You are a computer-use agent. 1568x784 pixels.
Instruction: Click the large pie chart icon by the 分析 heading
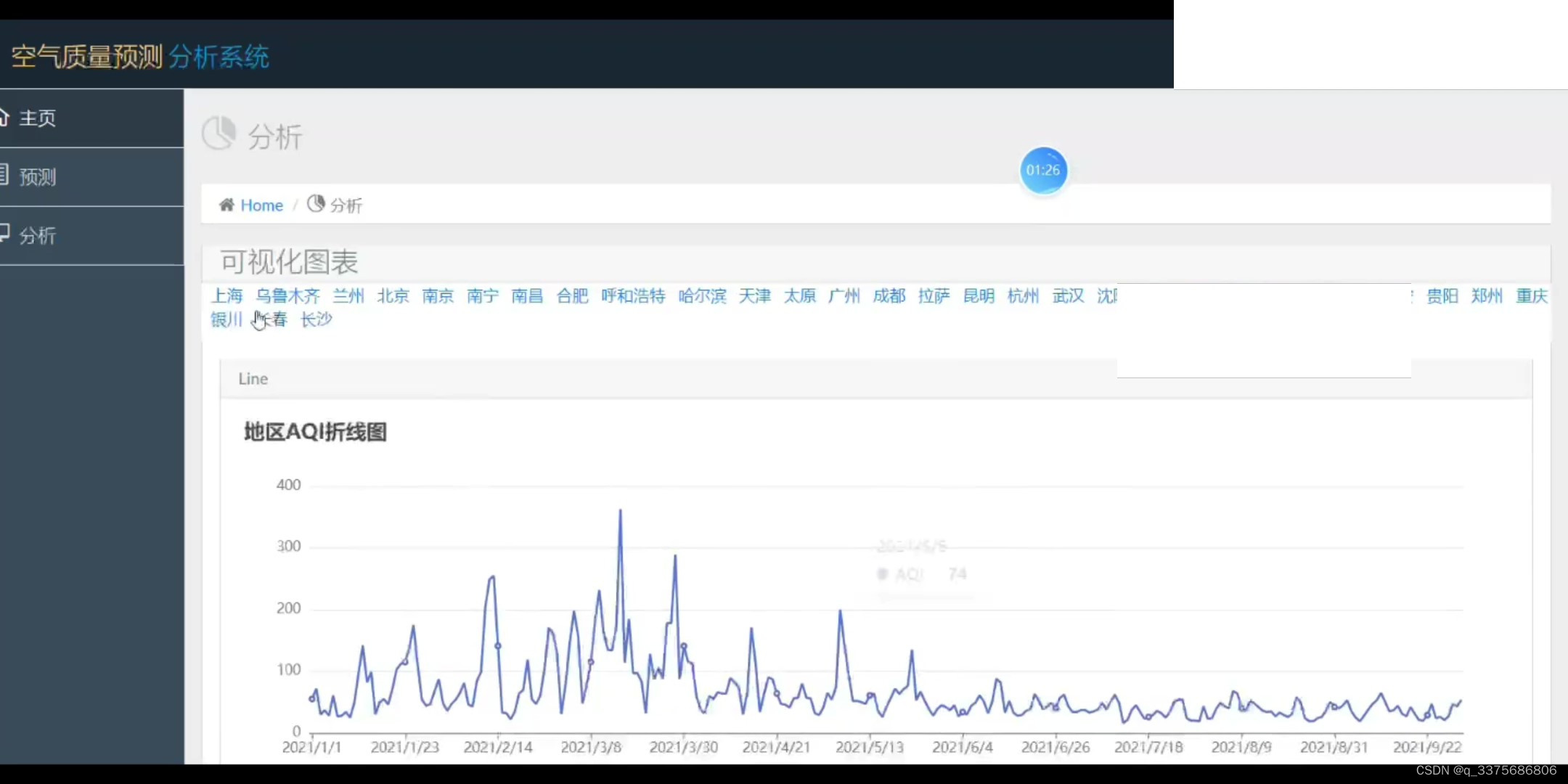tap(219, 134)
